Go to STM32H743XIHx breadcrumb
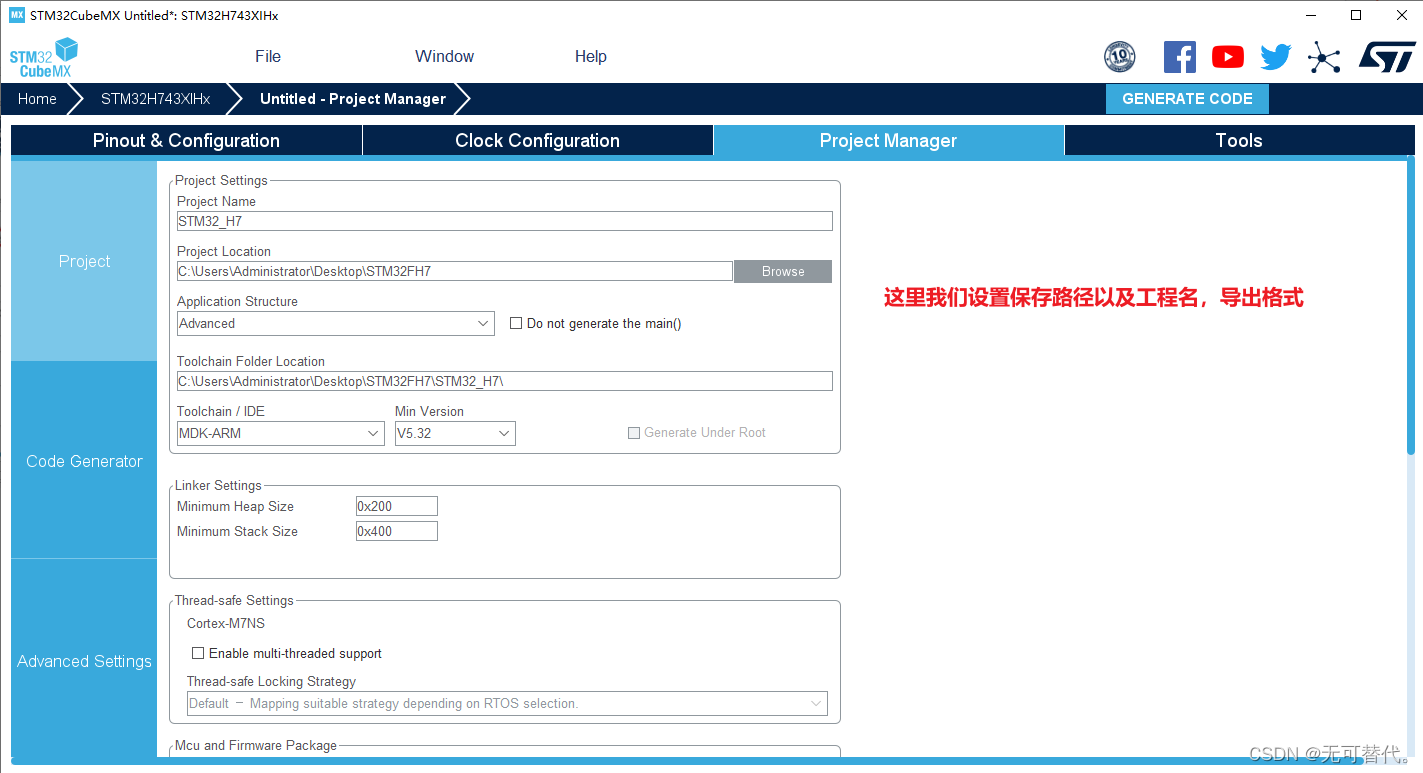Screen dimensions: 1423x773 (x=156, y=99)
